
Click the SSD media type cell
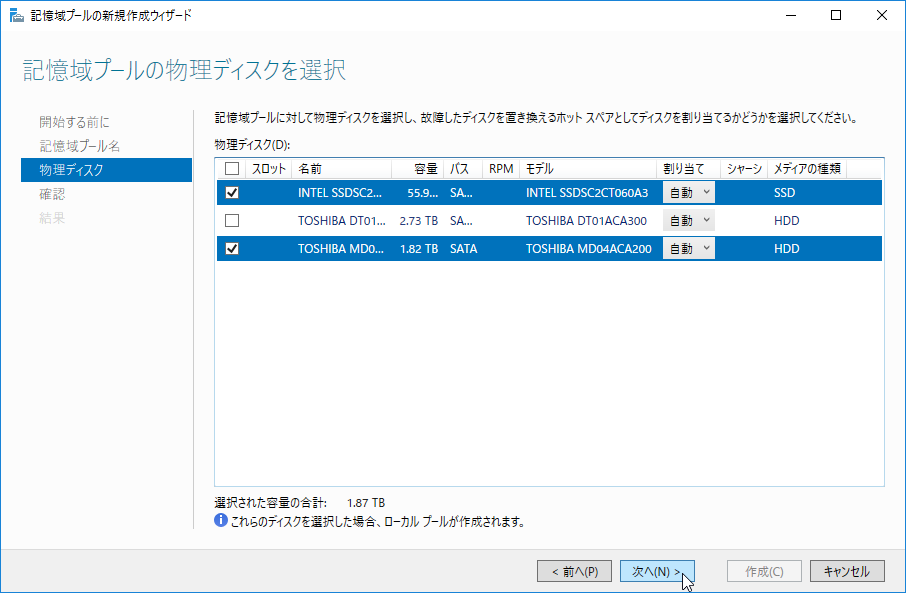coord(784,193)
